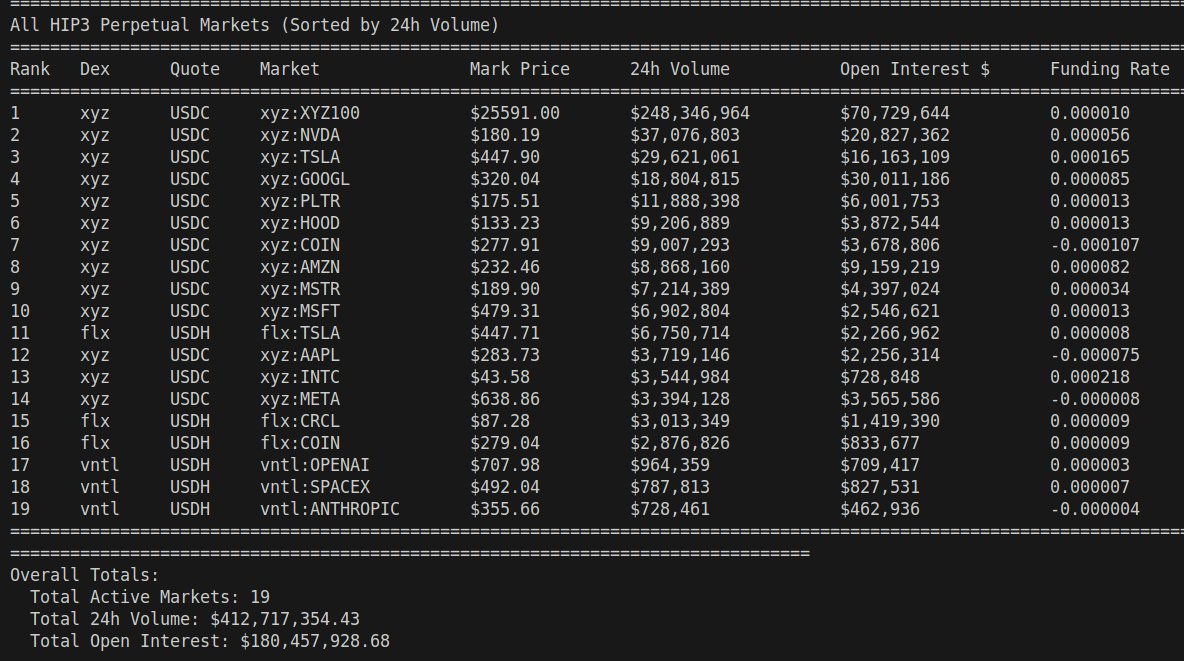1184x661 pixels.
Task: Click the -0.000107 funding rate for COIN
Action: (1094, 245)
